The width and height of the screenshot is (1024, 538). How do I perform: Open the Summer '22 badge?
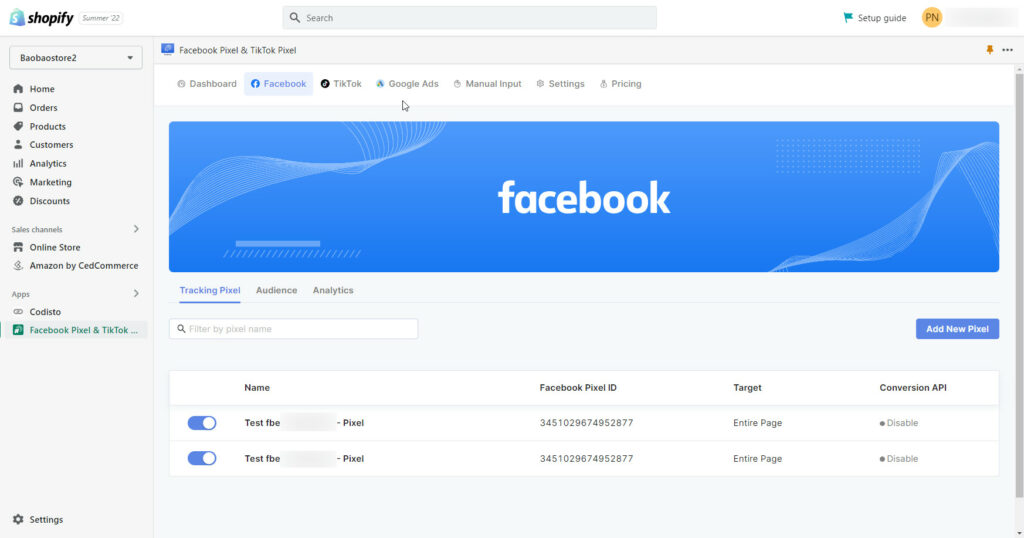pos(101,18)
